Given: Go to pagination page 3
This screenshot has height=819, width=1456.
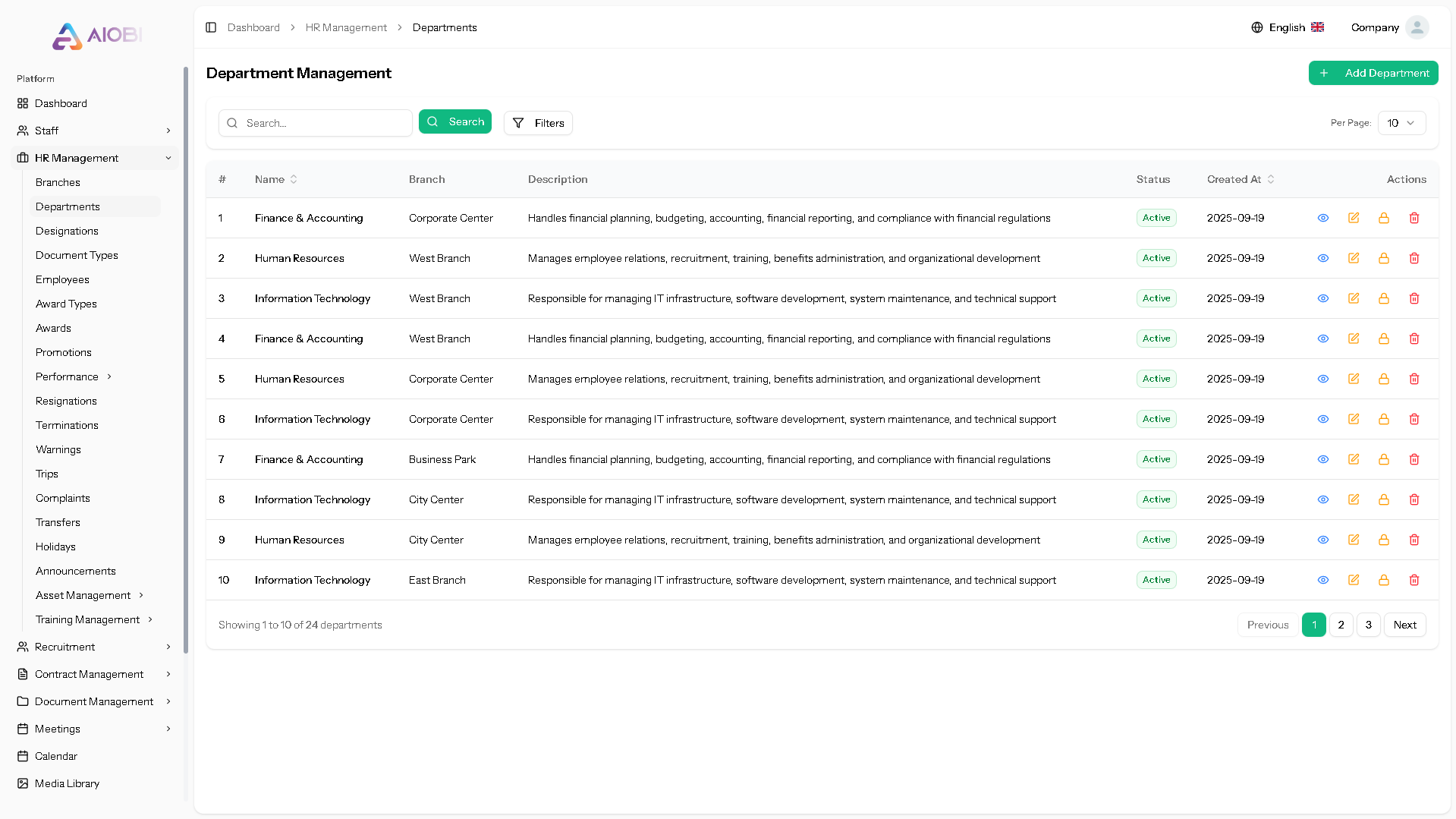Looking at the screenshot, I should tap(1368, 625).
